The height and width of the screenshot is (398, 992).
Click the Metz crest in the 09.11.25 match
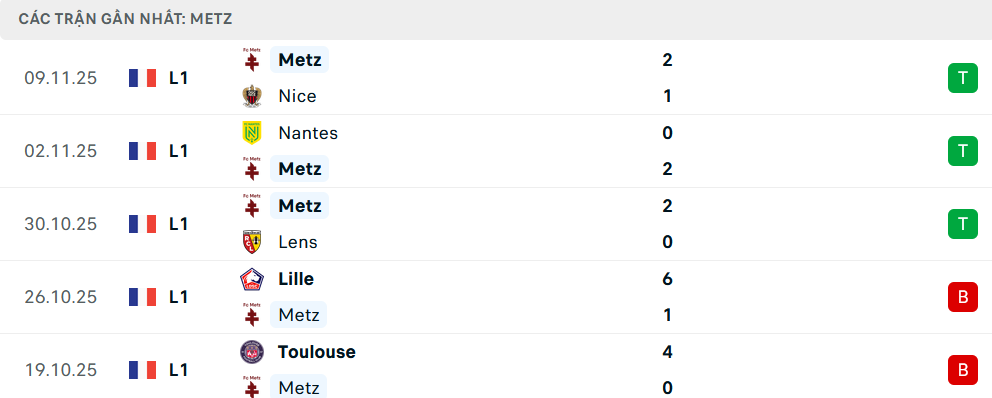[252, 59]
